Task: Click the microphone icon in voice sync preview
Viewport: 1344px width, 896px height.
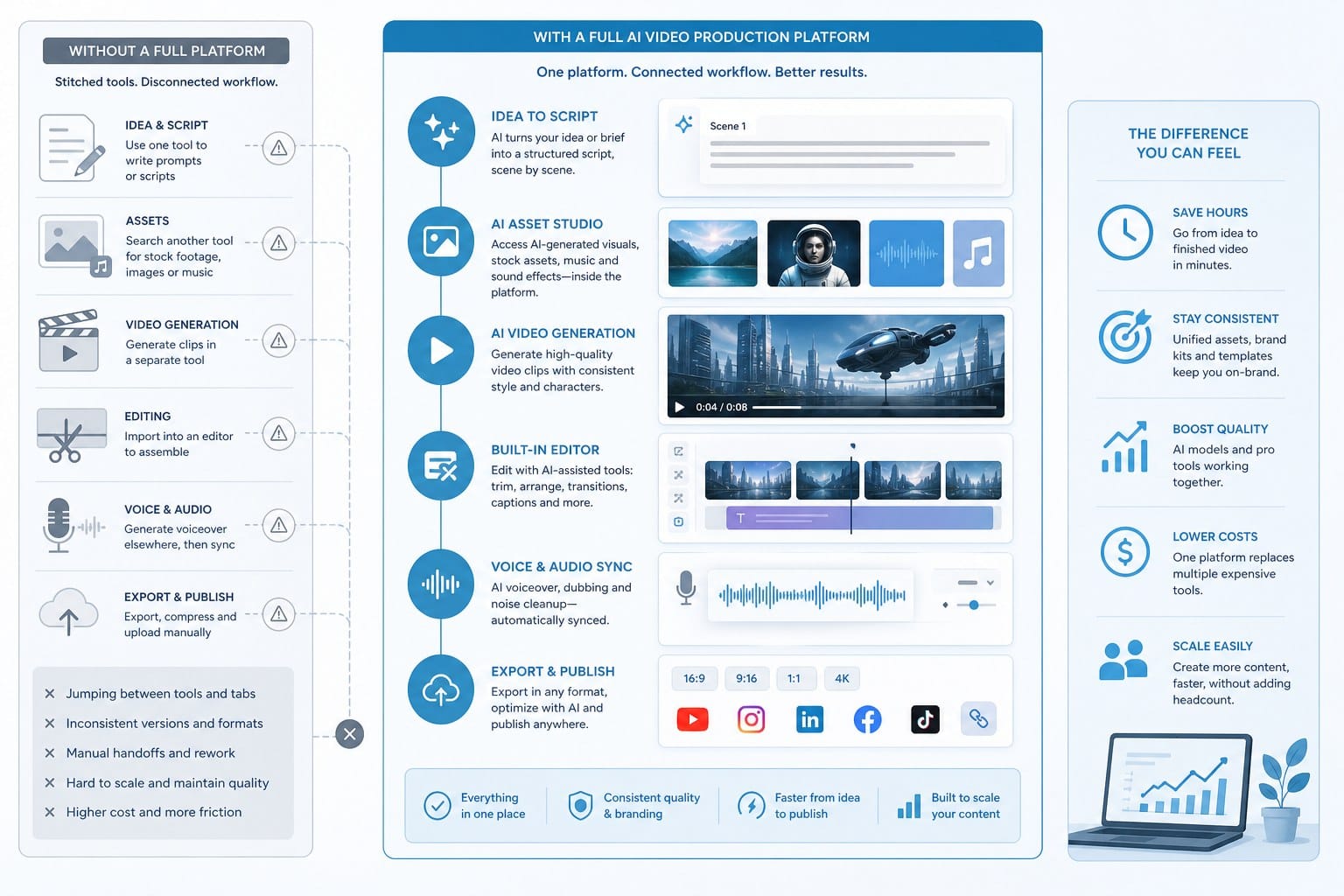Action: [686, 588]
